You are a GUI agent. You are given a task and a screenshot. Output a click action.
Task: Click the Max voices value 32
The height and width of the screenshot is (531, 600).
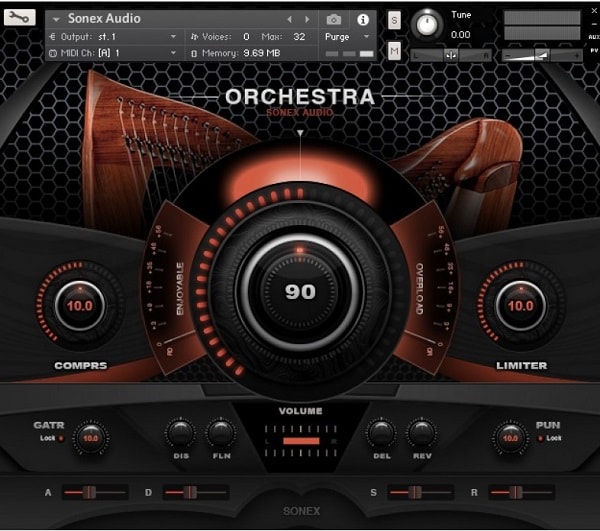tap(299, 37)
